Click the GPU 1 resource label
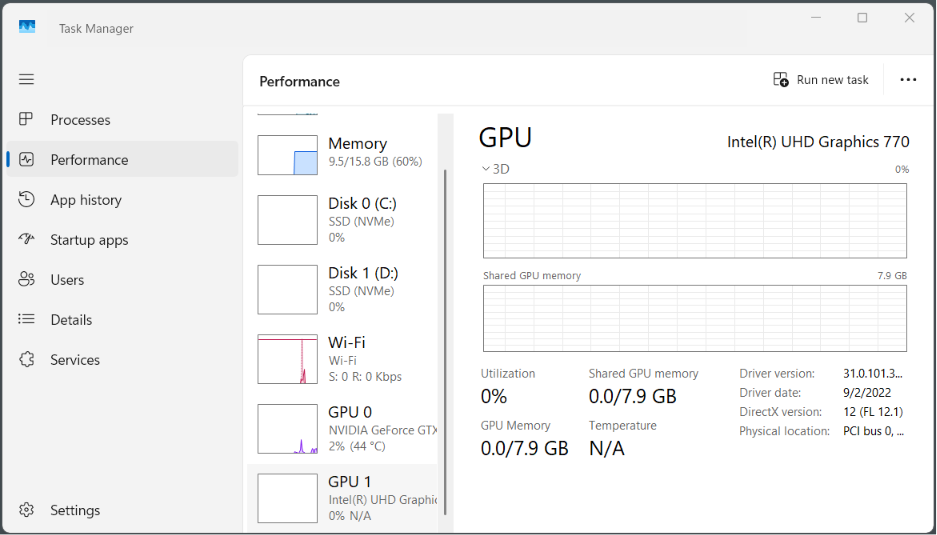Image resolution: width=937 pixels, height=535 pixels. [350, 482]
